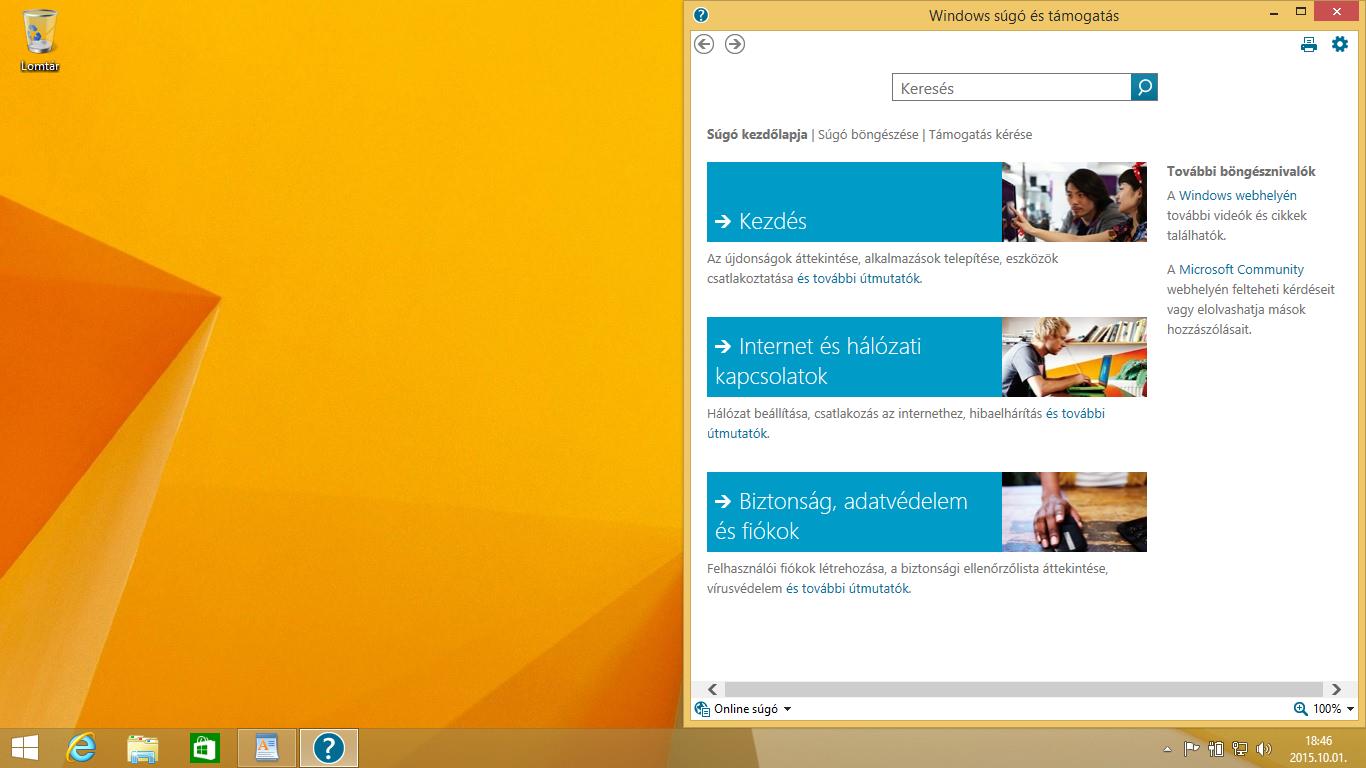Open the Microsoft Community link
This screenshot has width=1366, height=768.
1241,270
